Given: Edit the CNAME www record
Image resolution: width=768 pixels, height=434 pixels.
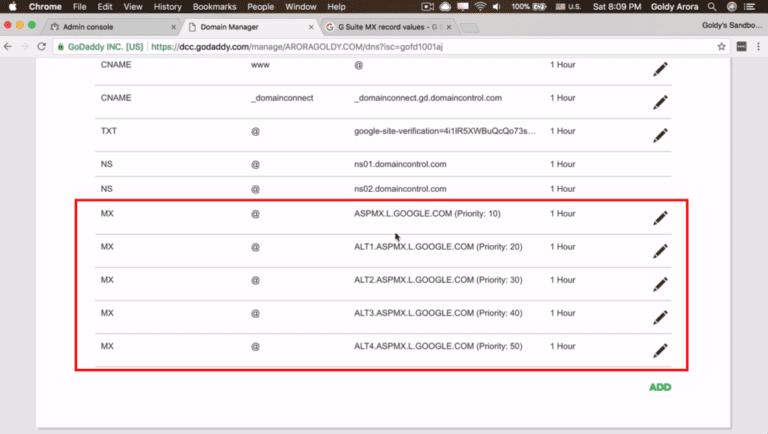Looking at the screenshot, I should tap(660, 69).
